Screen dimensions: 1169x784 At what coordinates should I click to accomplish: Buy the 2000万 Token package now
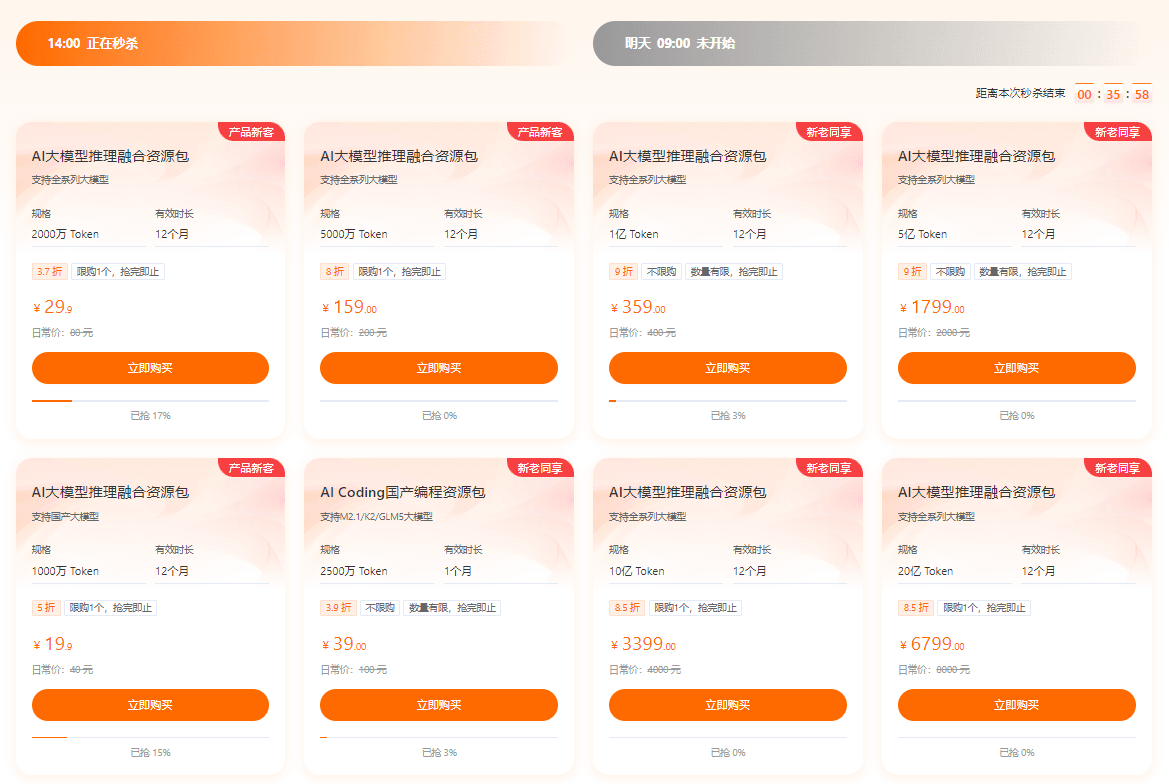150,368
